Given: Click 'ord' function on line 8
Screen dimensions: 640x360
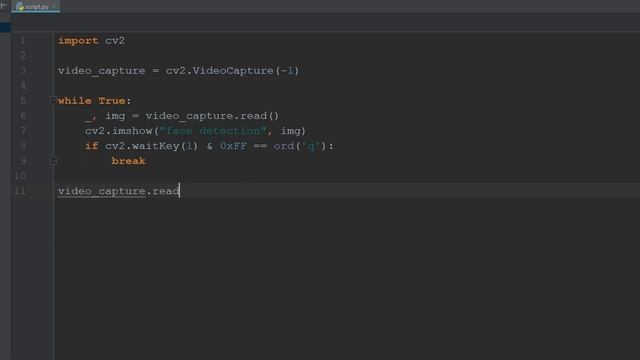Looking at the screenshot, I should pyautogui.click(x=284, y=146).
